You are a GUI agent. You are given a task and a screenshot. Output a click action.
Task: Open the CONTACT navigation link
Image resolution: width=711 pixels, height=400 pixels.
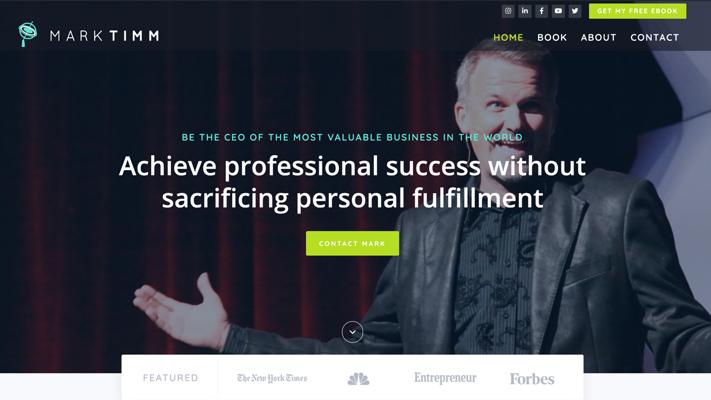(655, 38)
